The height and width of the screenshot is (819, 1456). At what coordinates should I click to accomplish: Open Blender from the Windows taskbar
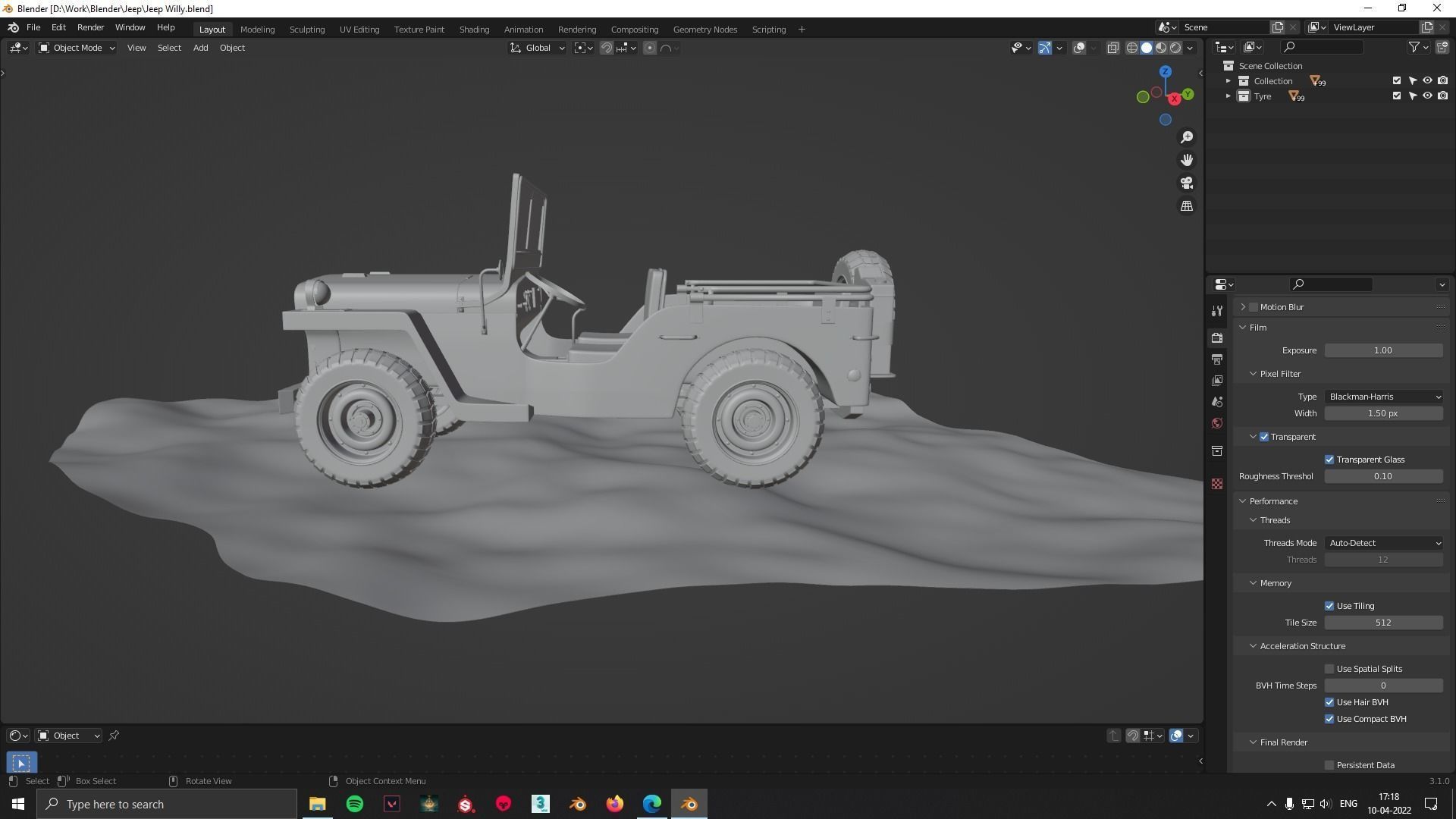689,804
